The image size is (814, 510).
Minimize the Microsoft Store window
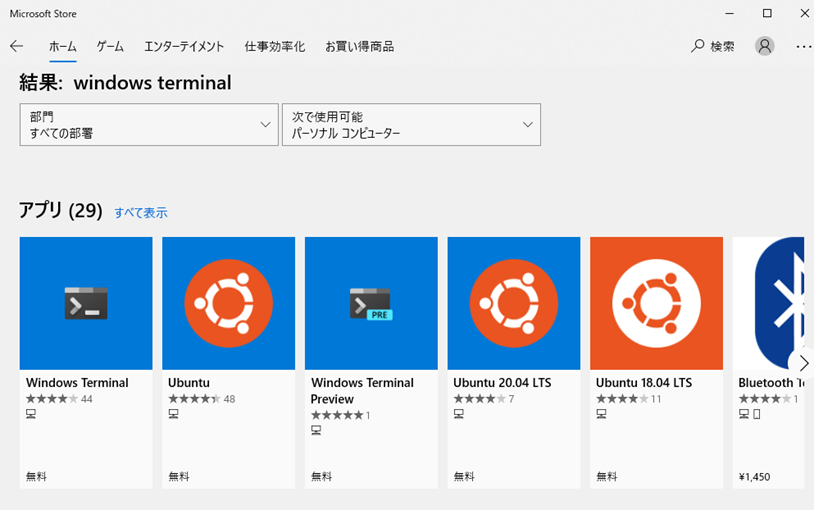(x=729, y=14)
